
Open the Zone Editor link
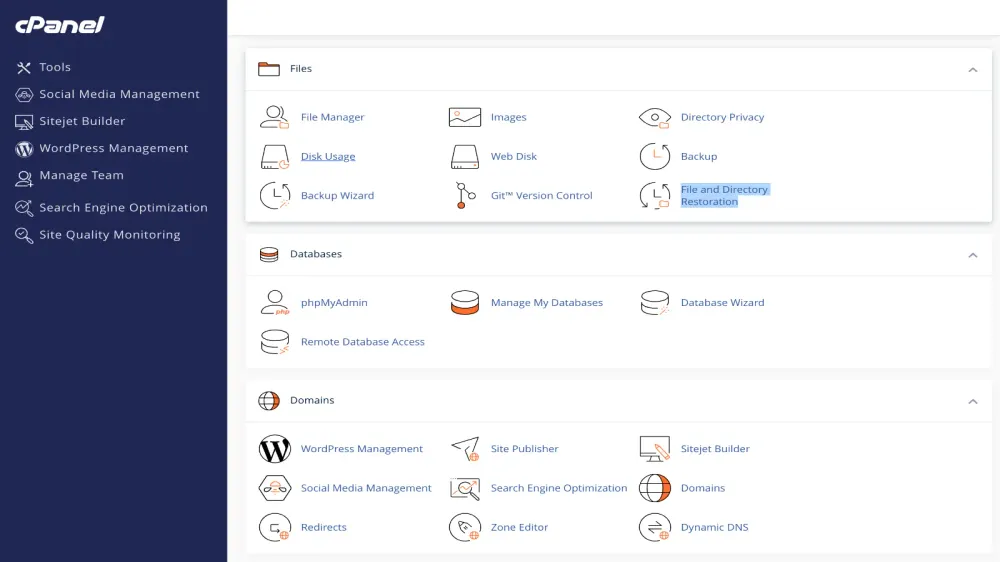(x=519, y=527)
